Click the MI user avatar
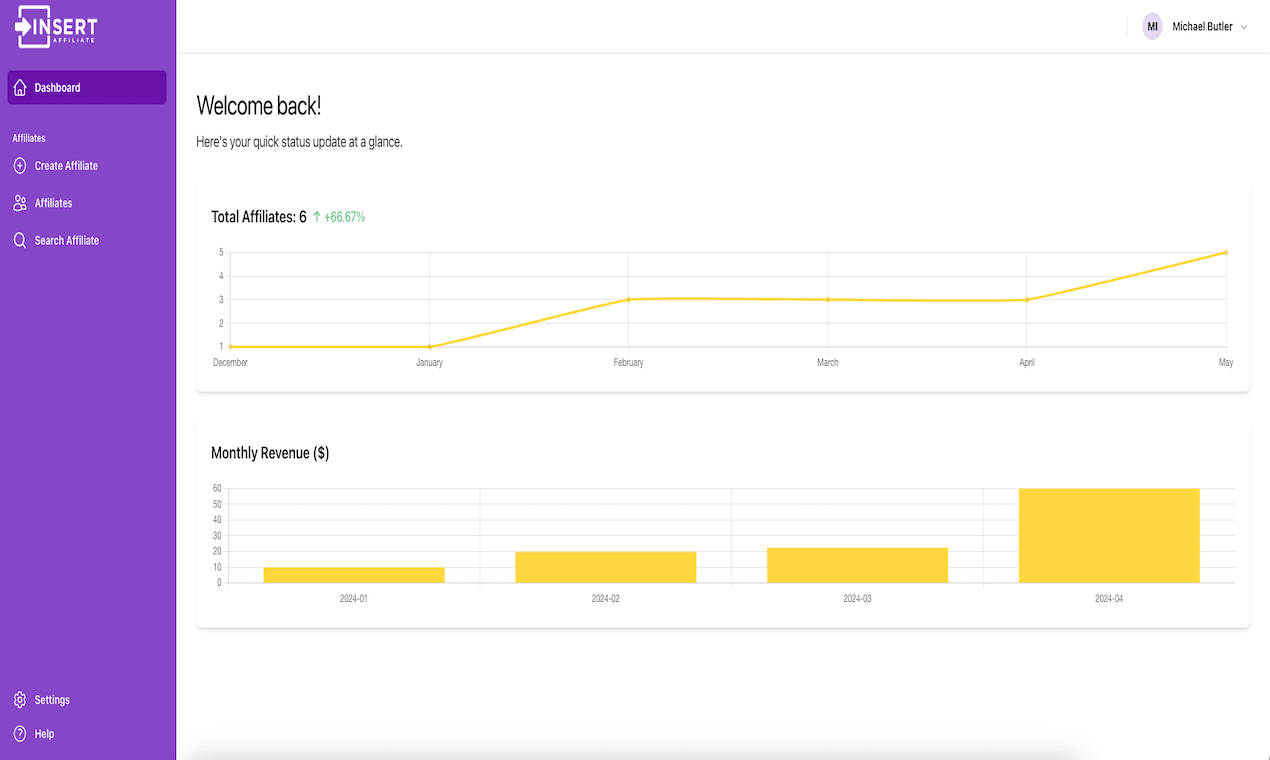Image resolution: width=1270 pixels, height=760 pixels. (x=1152, y=27)
